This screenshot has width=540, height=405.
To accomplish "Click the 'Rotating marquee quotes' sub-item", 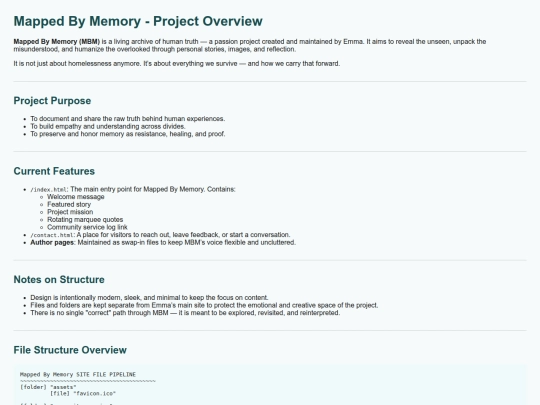I will 85,220.
